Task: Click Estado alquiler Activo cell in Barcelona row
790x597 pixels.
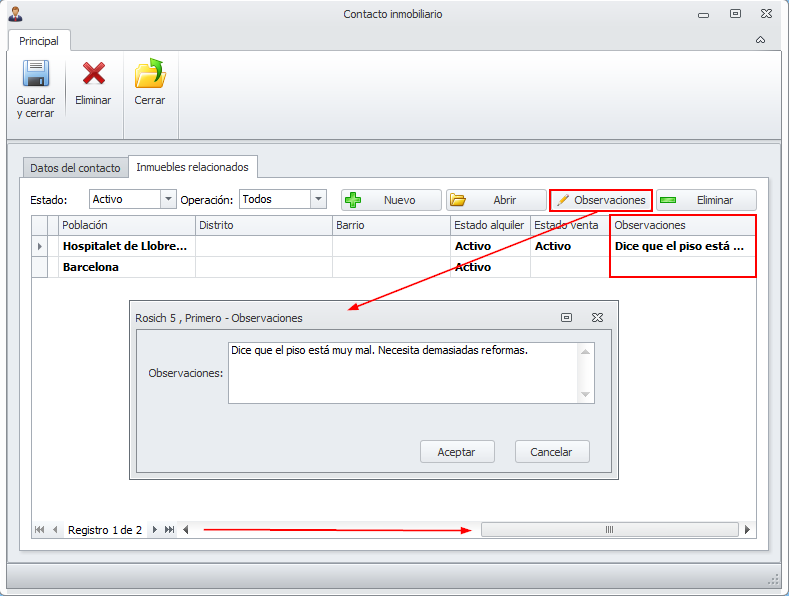Action: (x=490, y=267)
